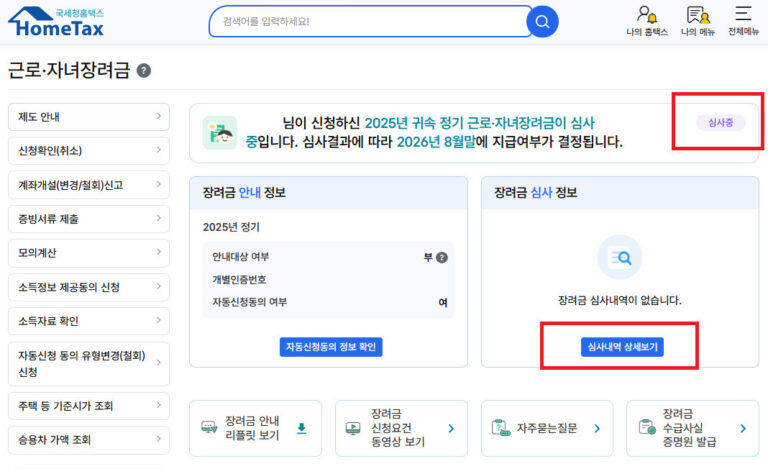
Task: Open 나의 홈택스 user icon
Action: pyautogui.click(x=647, y=22)
